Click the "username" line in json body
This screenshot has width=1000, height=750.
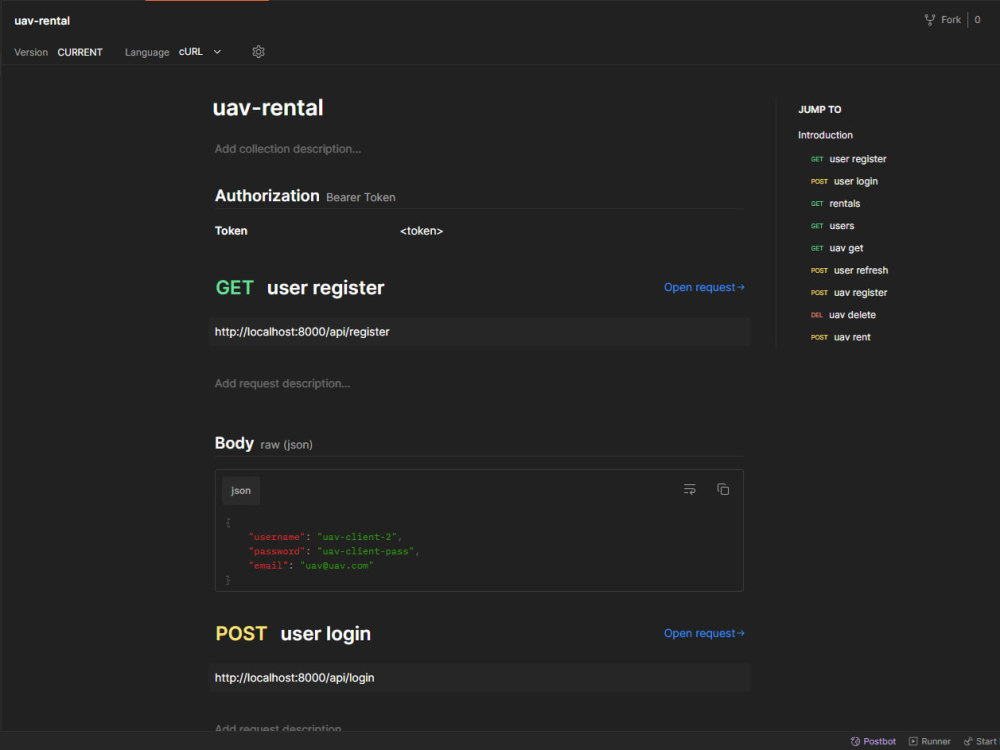point(325,537)
